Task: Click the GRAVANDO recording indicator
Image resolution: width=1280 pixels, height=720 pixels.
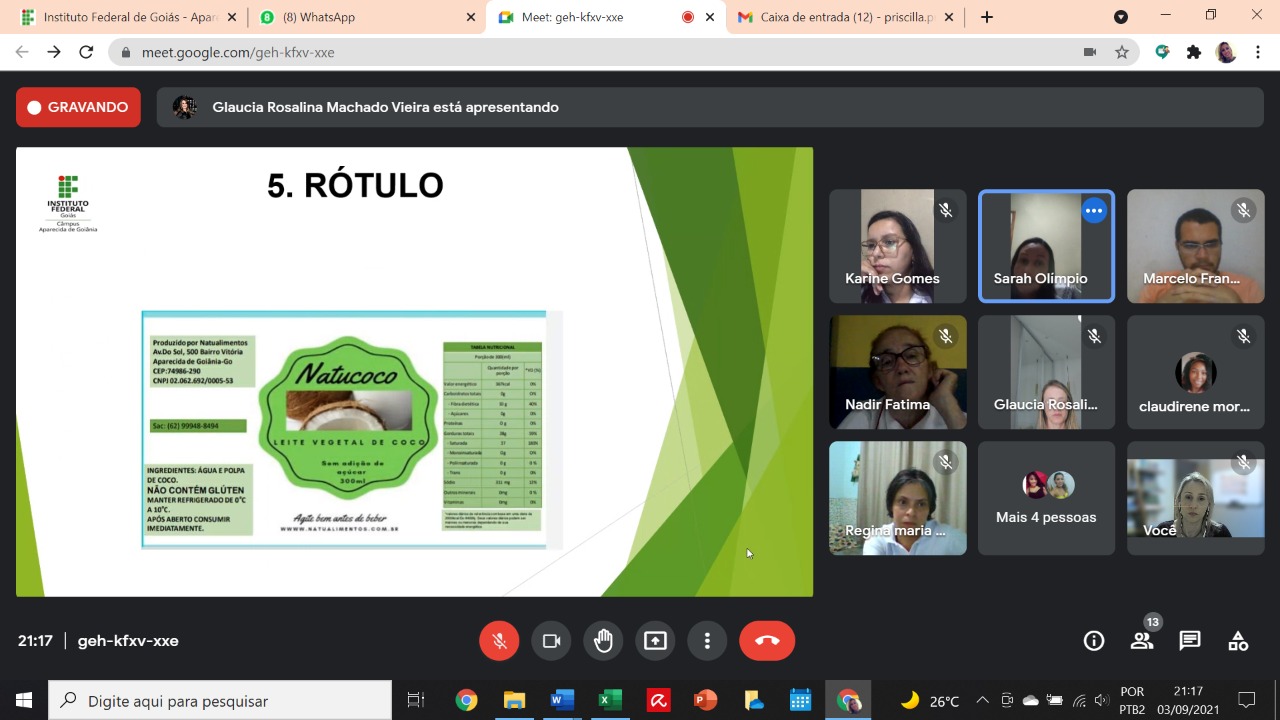Action: [x=78, y=107]
